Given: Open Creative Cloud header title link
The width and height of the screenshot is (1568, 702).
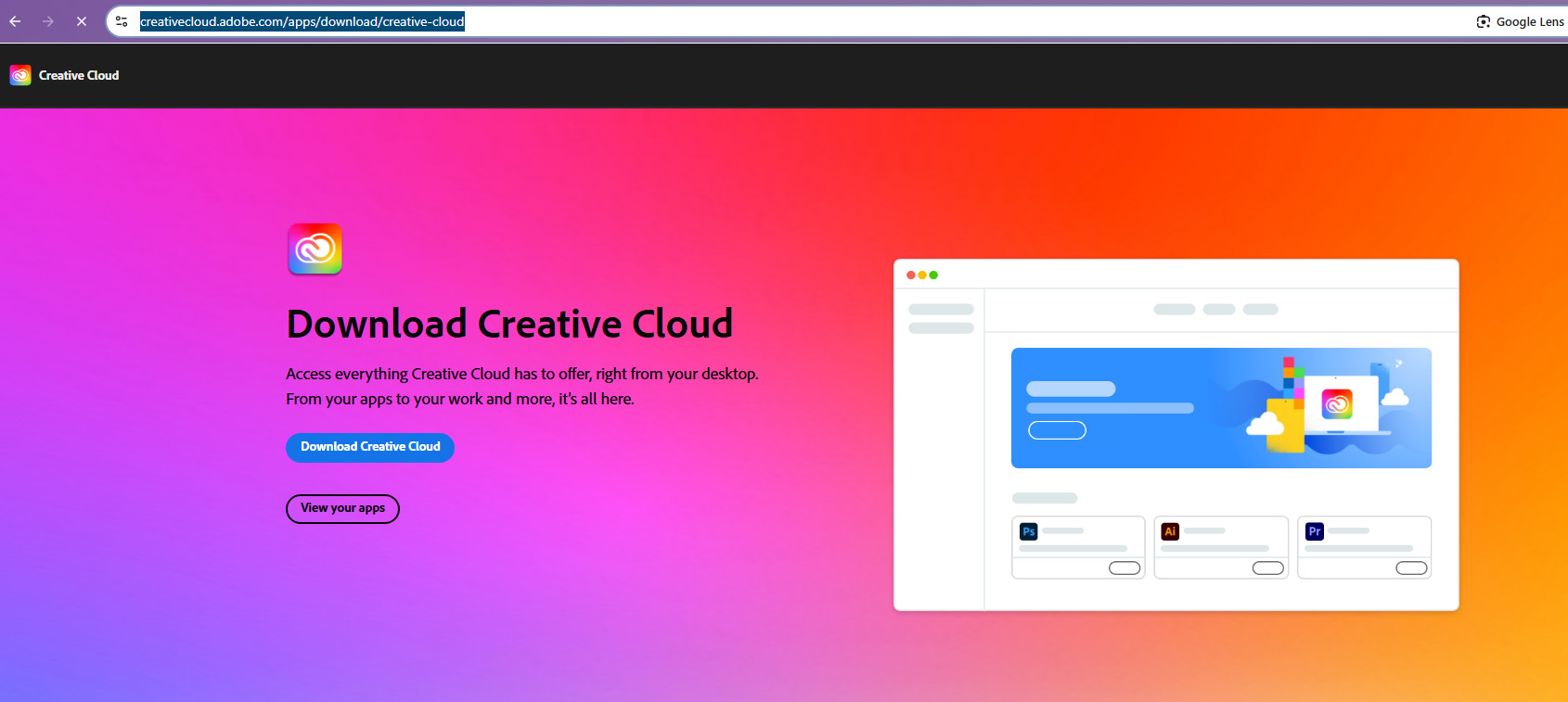Looking at the screenshot, I should coord(79,75).
